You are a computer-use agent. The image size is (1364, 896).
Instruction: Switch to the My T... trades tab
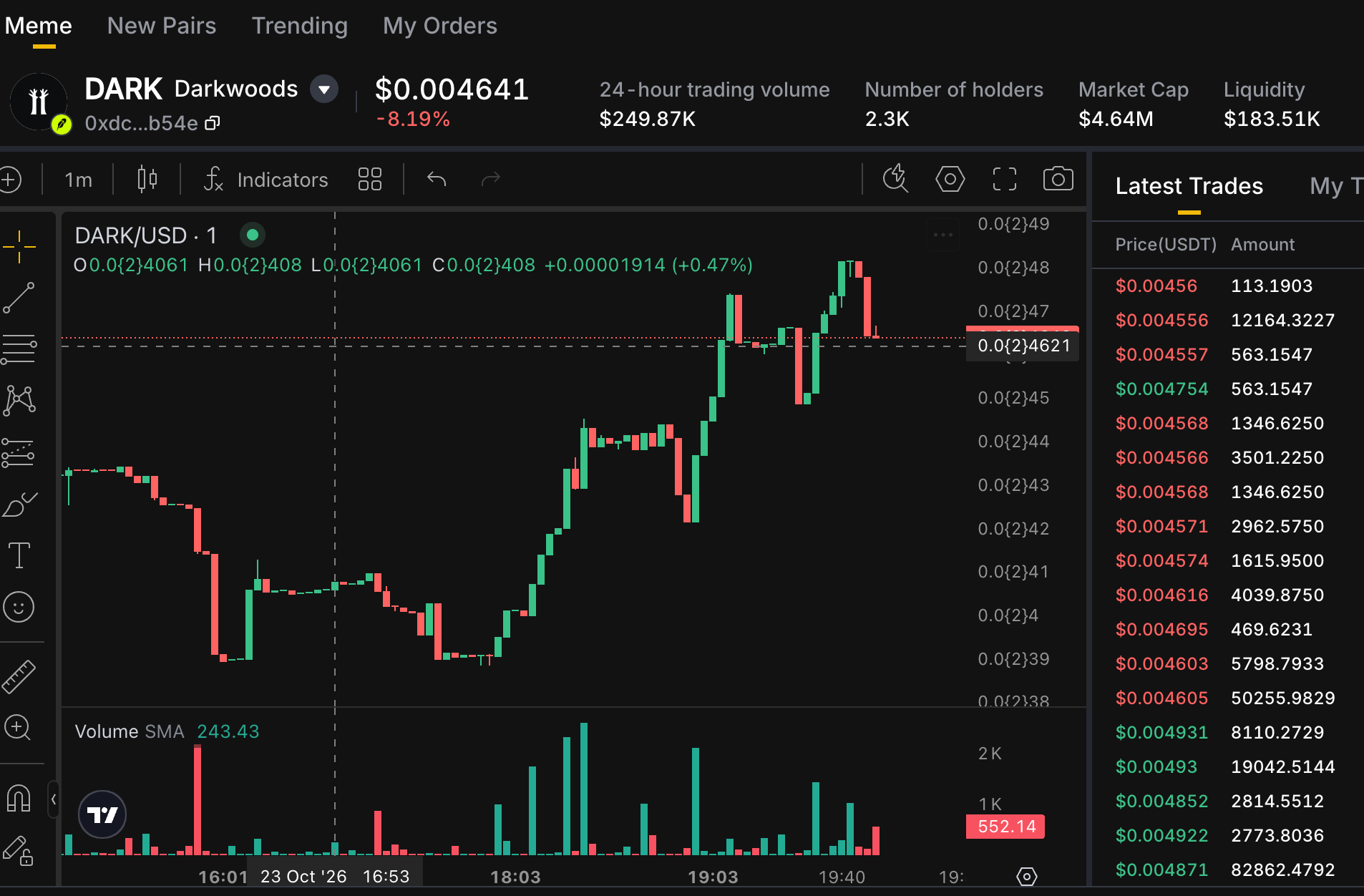[1336, 186]
